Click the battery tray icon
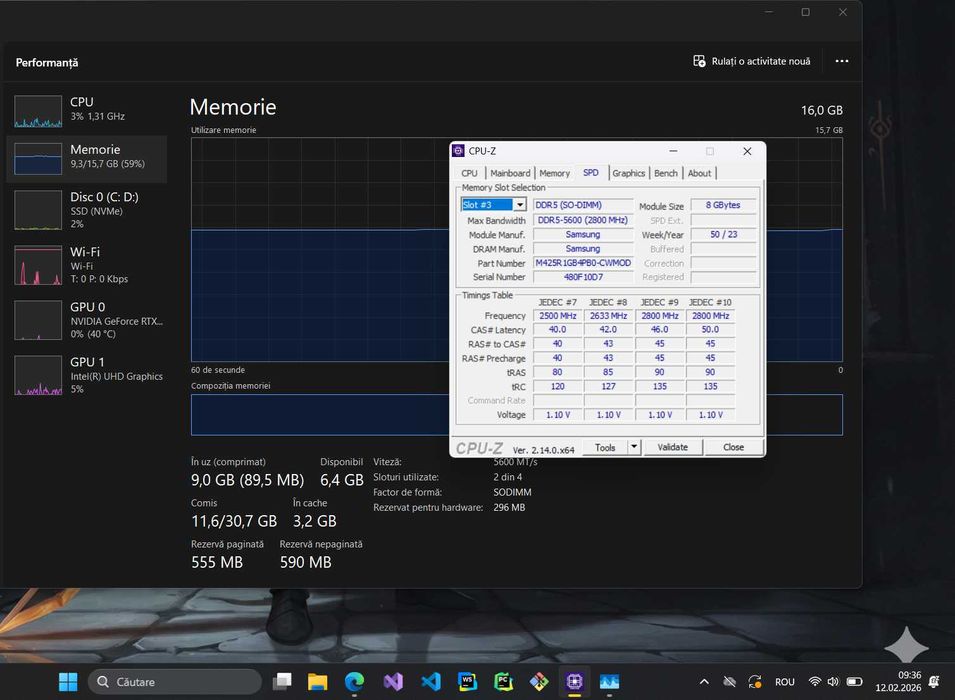The image size is (955, 700). [855, 682]
